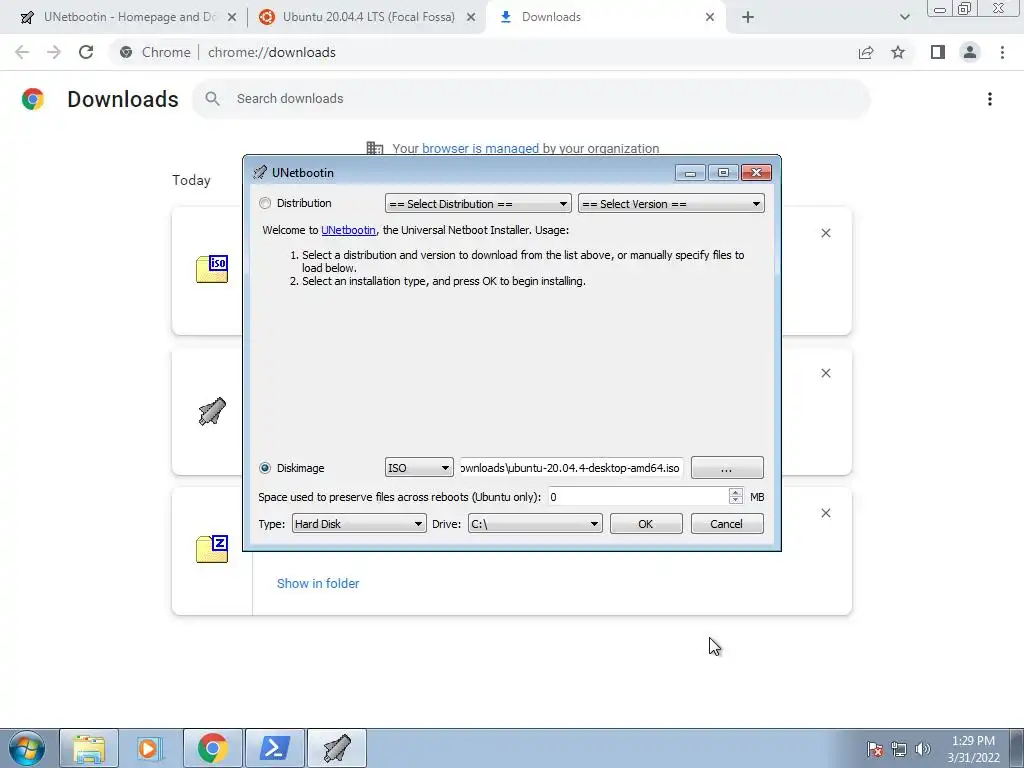This screenshot has width=1024, height=768.
Task: Decrease persistence space with down arrow
Action: point(736,501)
